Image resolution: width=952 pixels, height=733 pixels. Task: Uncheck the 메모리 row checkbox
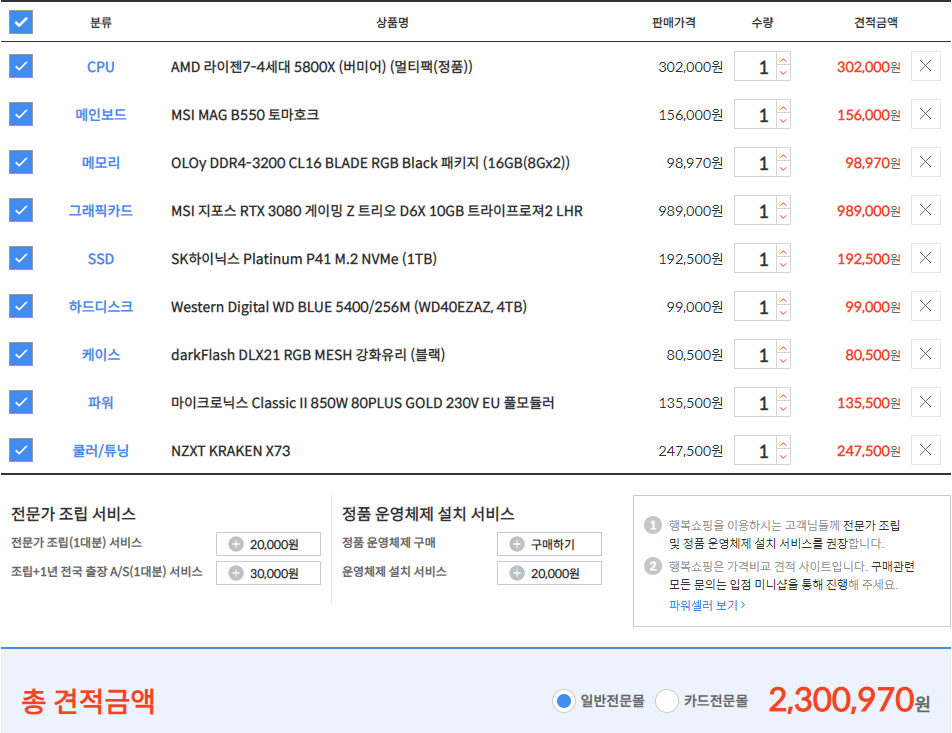[x=21, y=162]
